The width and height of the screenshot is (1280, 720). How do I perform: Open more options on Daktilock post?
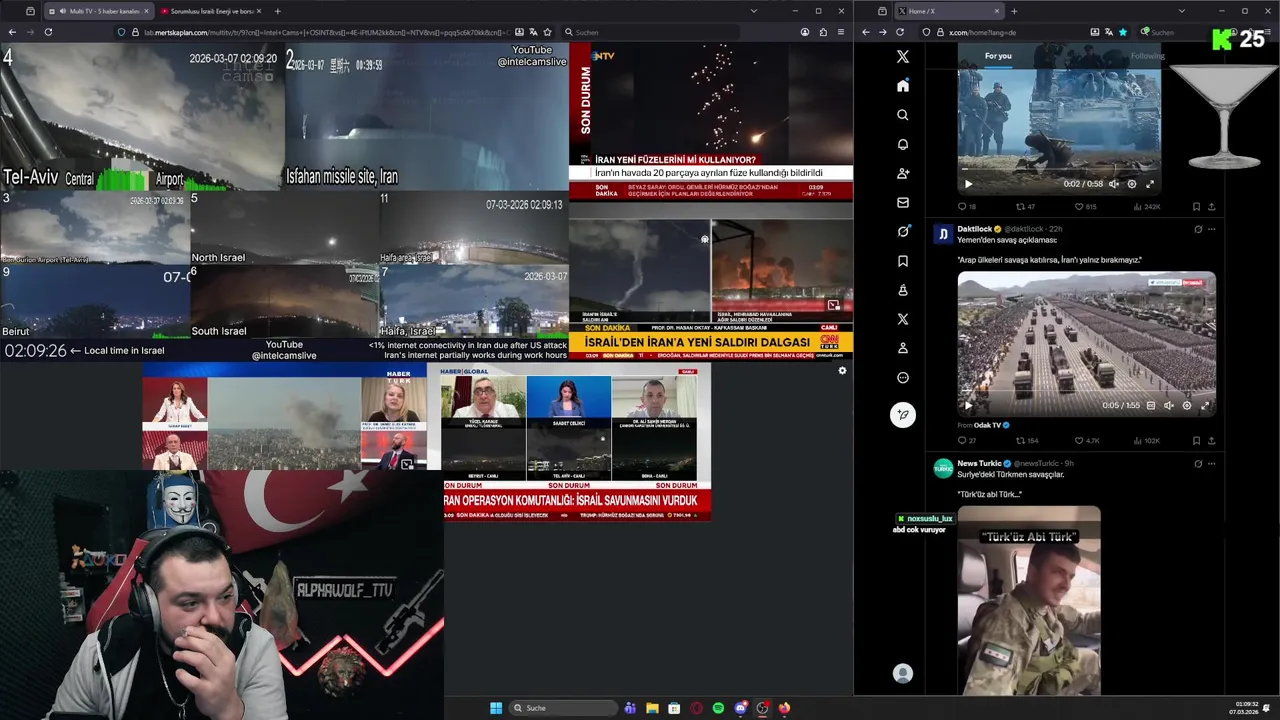pos(1212,229)
